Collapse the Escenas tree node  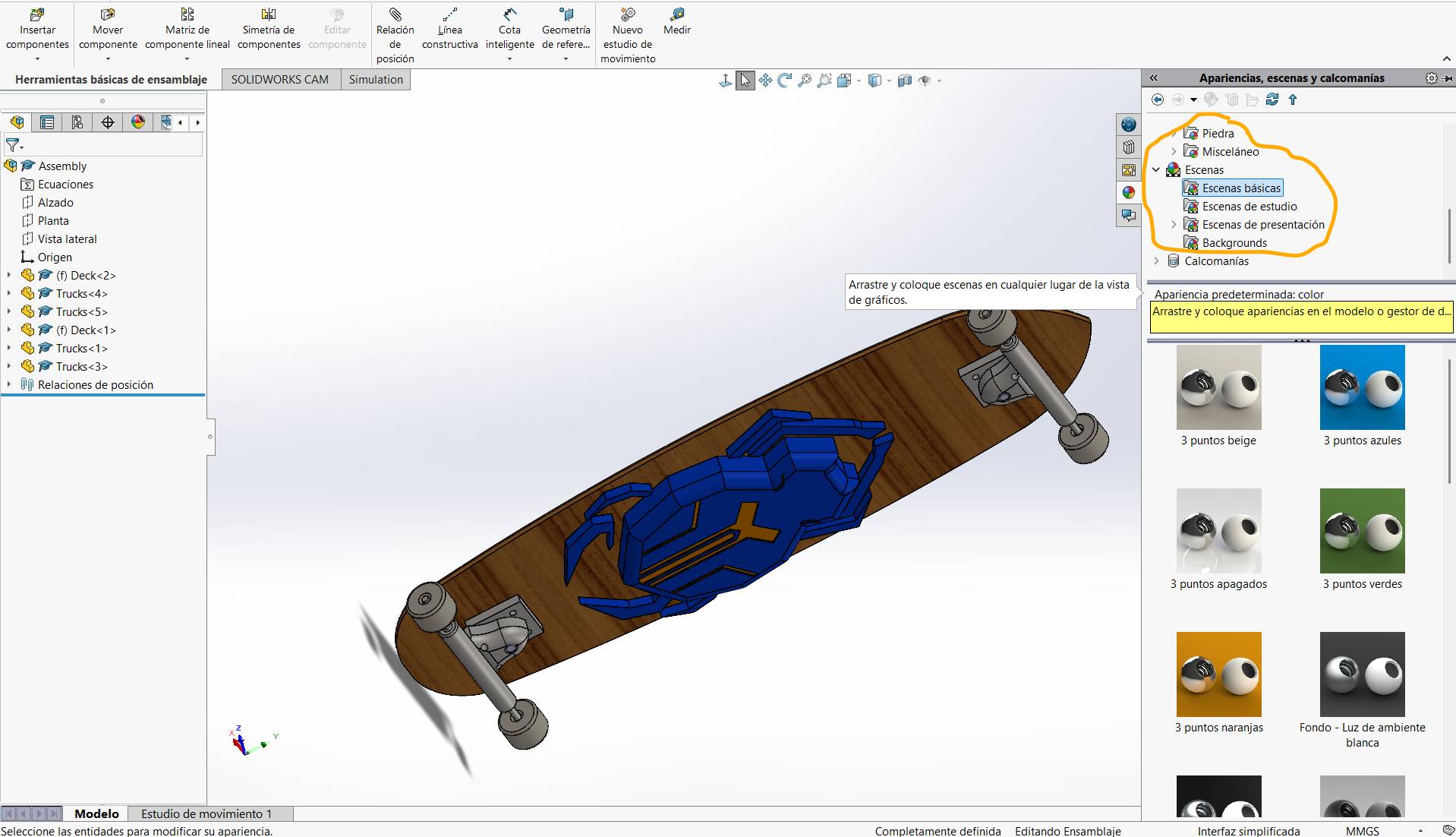tap(1156, 169)
